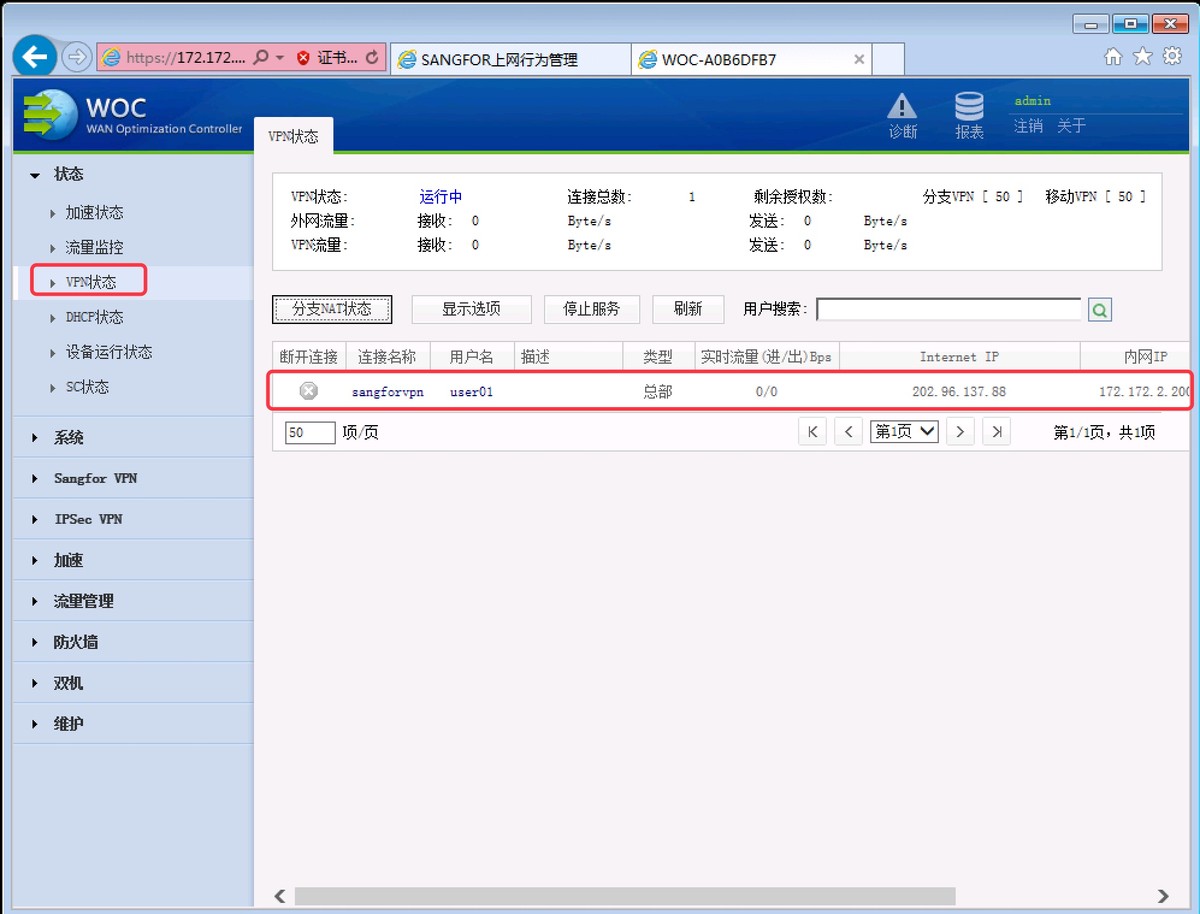1200x914 pixels.
Task: Click the last page icon in pagination
Action: [995, 431]
